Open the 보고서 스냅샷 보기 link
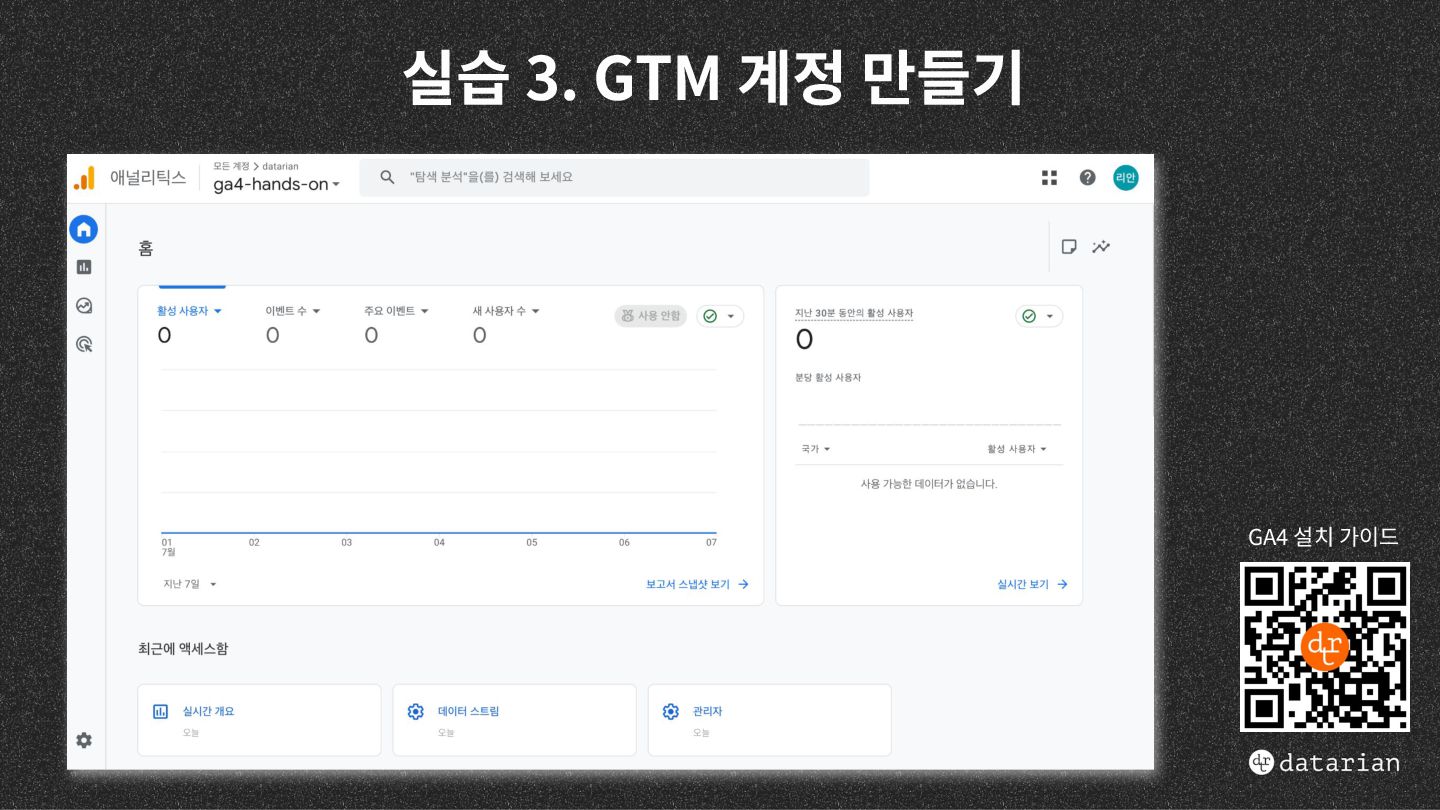Screen dimensions: 1440x810 [697, 584]
